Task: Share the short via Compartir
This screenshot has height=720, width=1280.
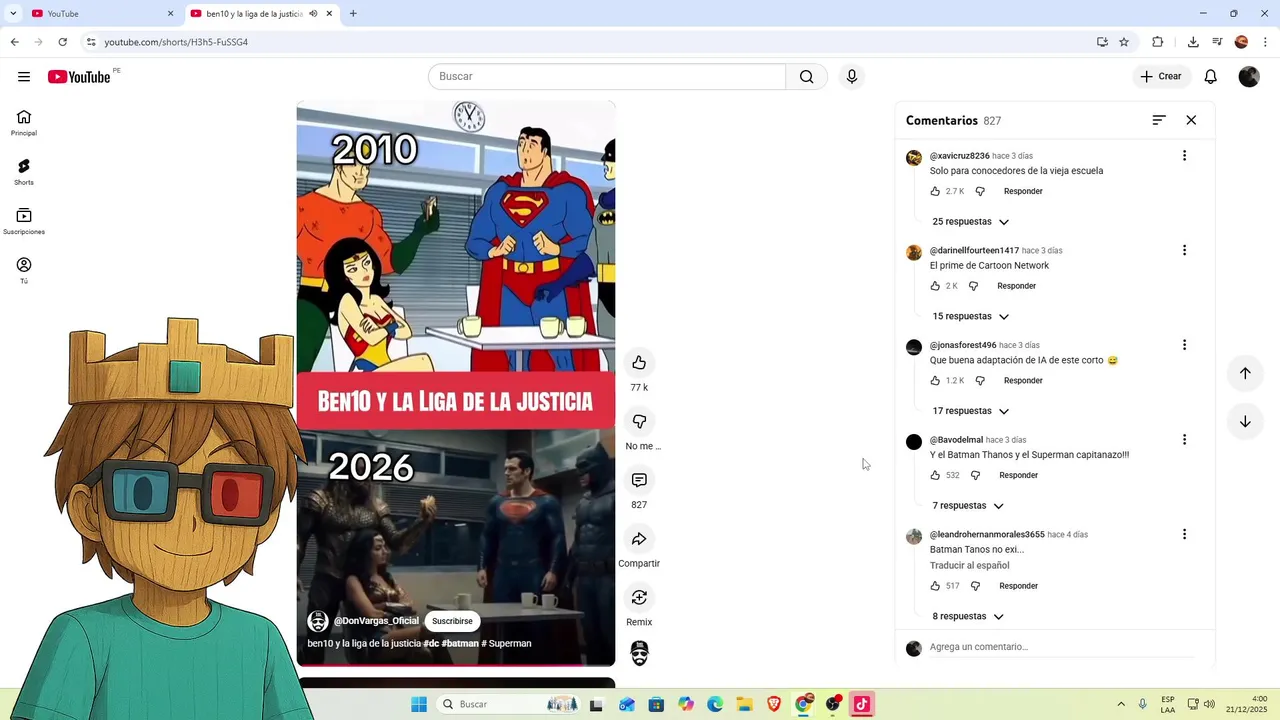Action: (x=639, y=539)
